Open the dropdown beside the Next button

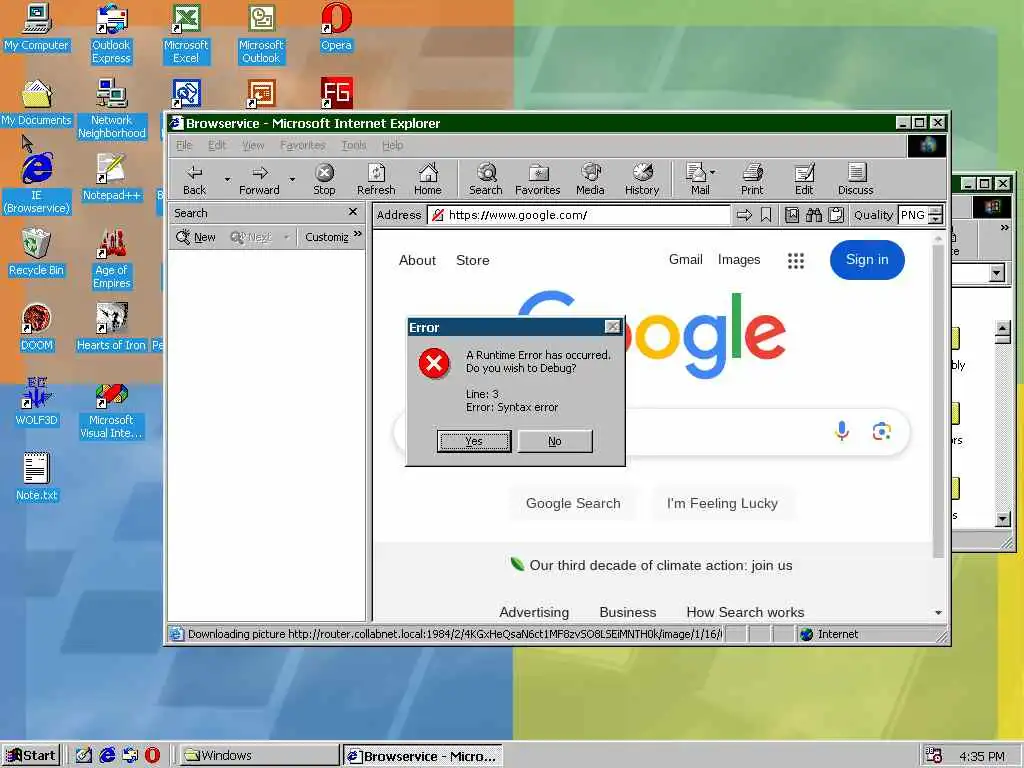286,237
